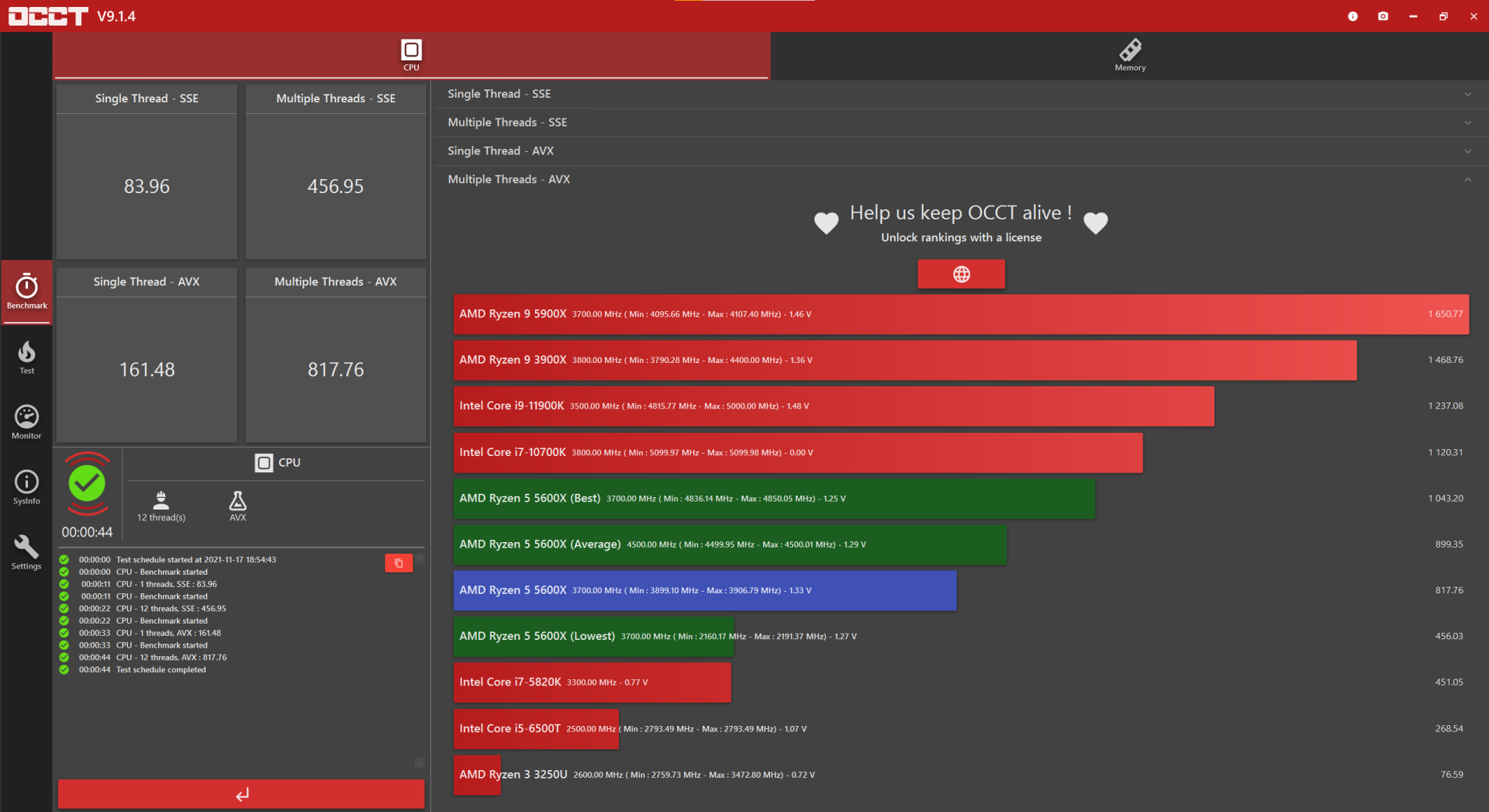Click the 'Test schedule started at 2021-11-17' log entry

196,560
